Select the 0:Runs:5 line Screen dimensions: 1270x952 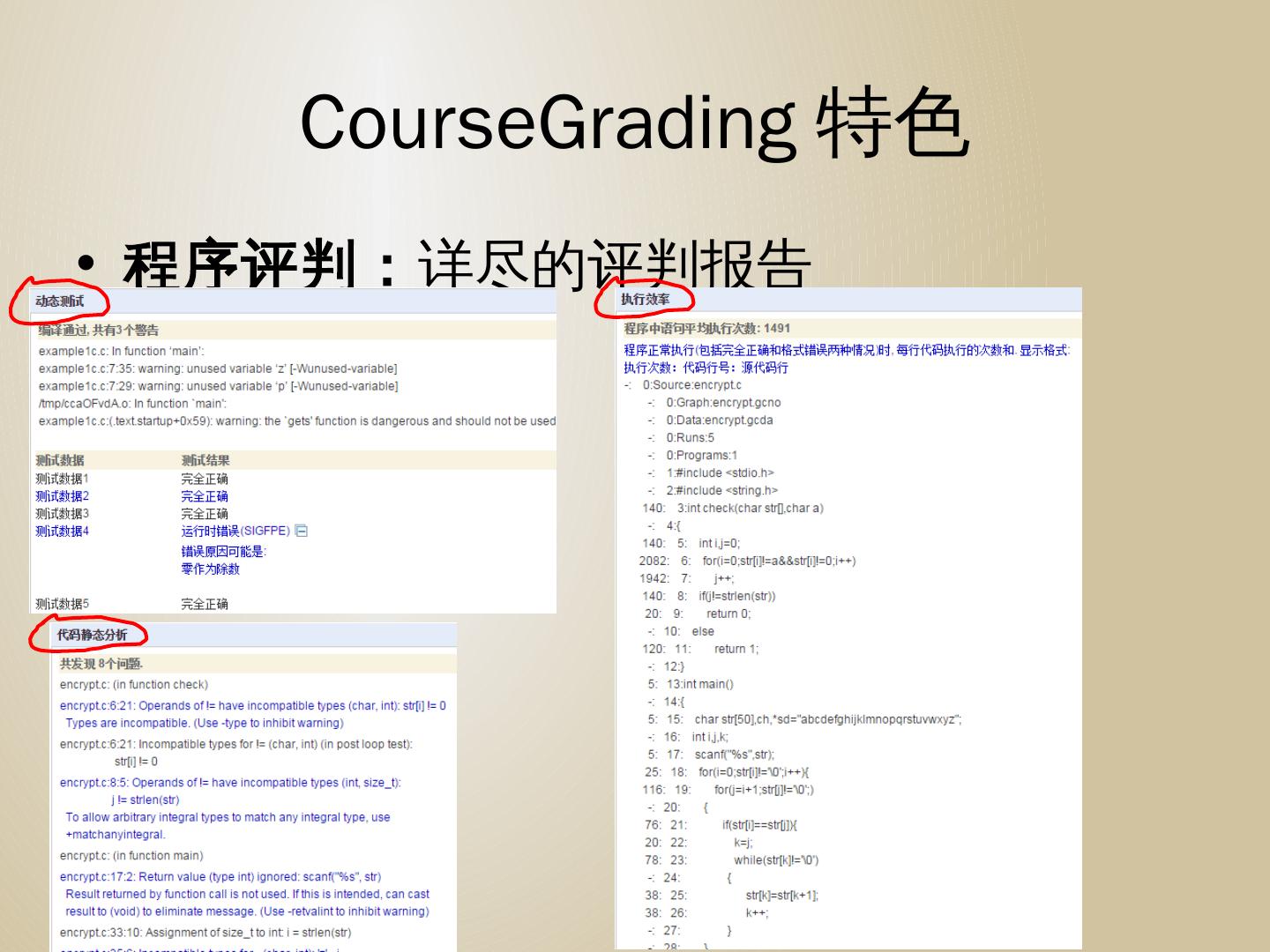pyautogui.click(x=681, y=438)
